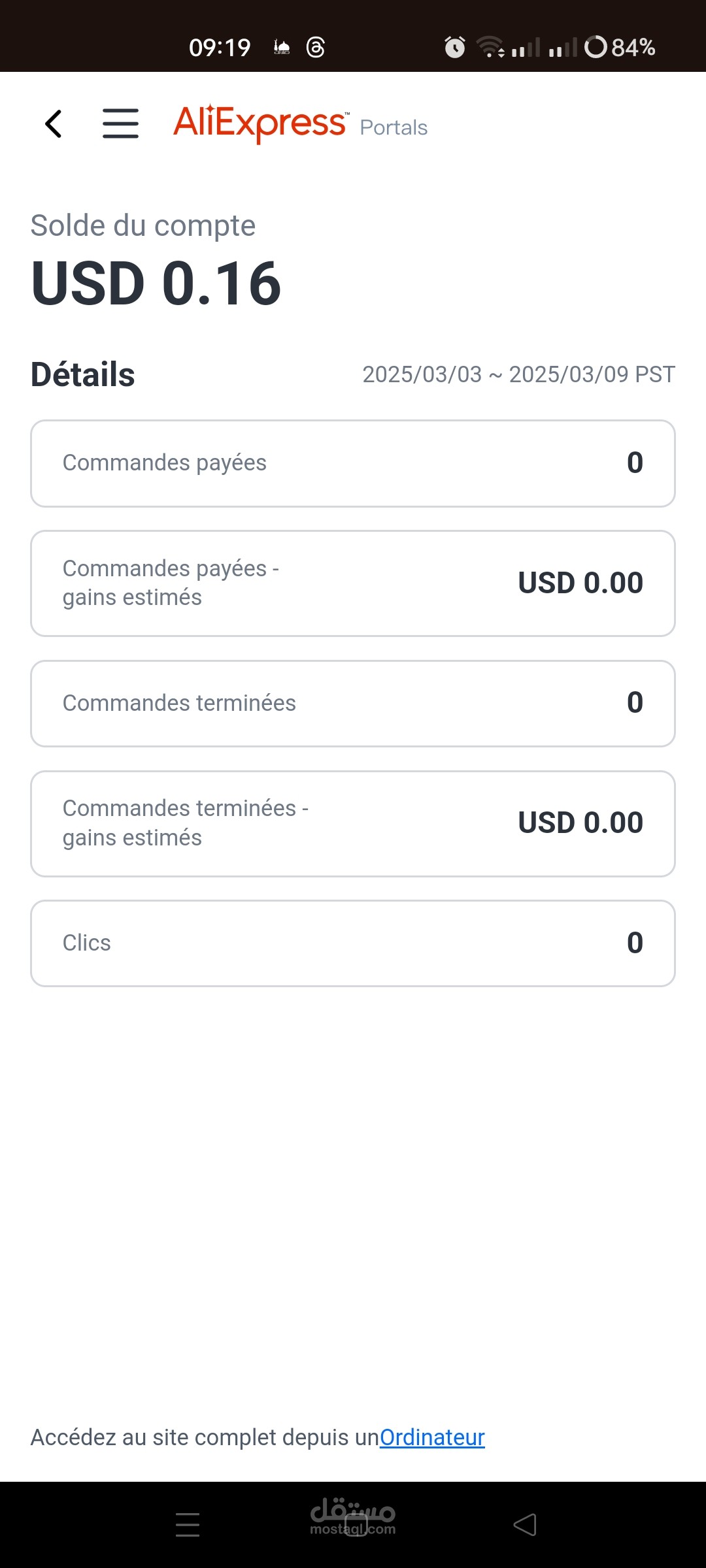Tap the date range 2025/03/03 ~ 2025/03/09
This screenshot has width=706, height=1568.
pyautogui.click(x=518, y=374)
